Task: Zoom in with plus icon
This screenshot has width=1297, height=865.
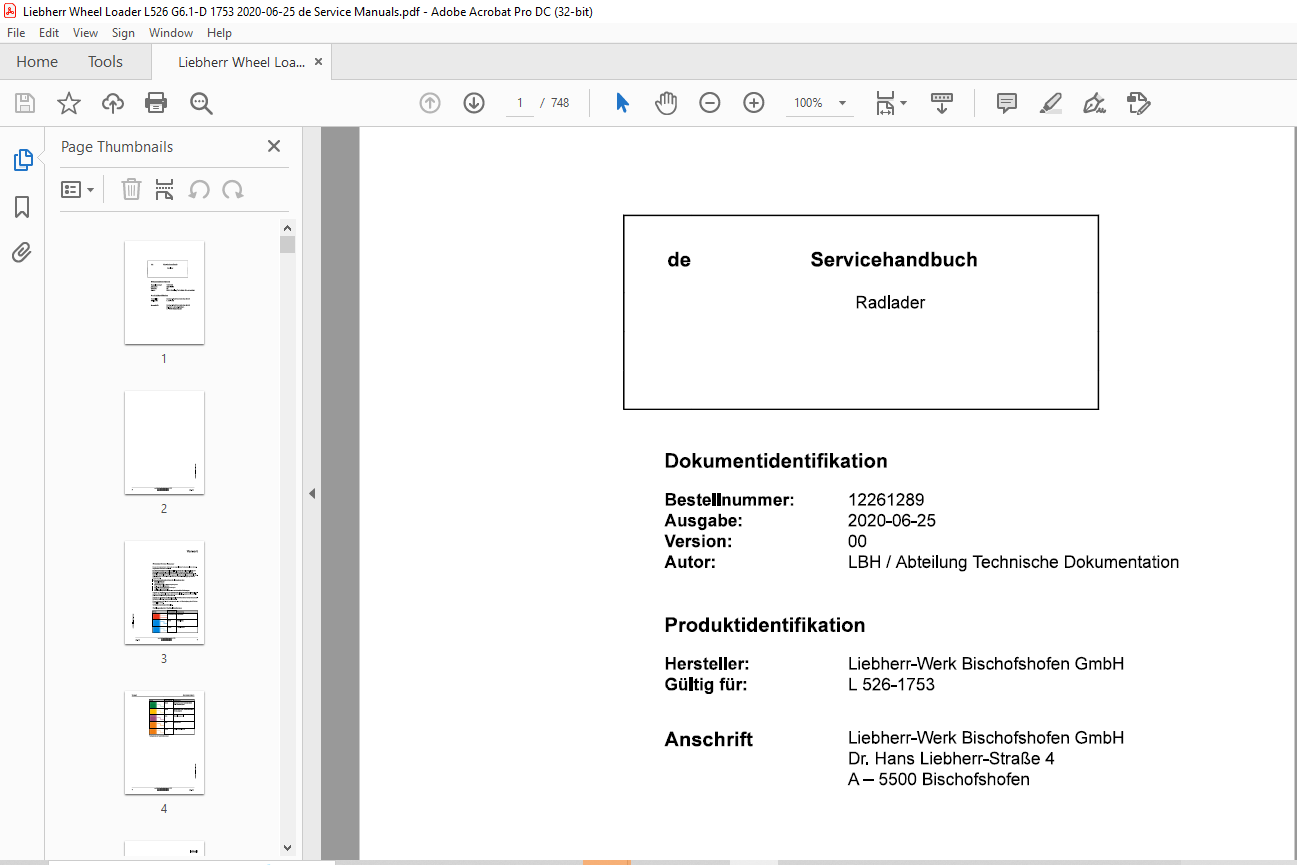Action: [754, 103]
